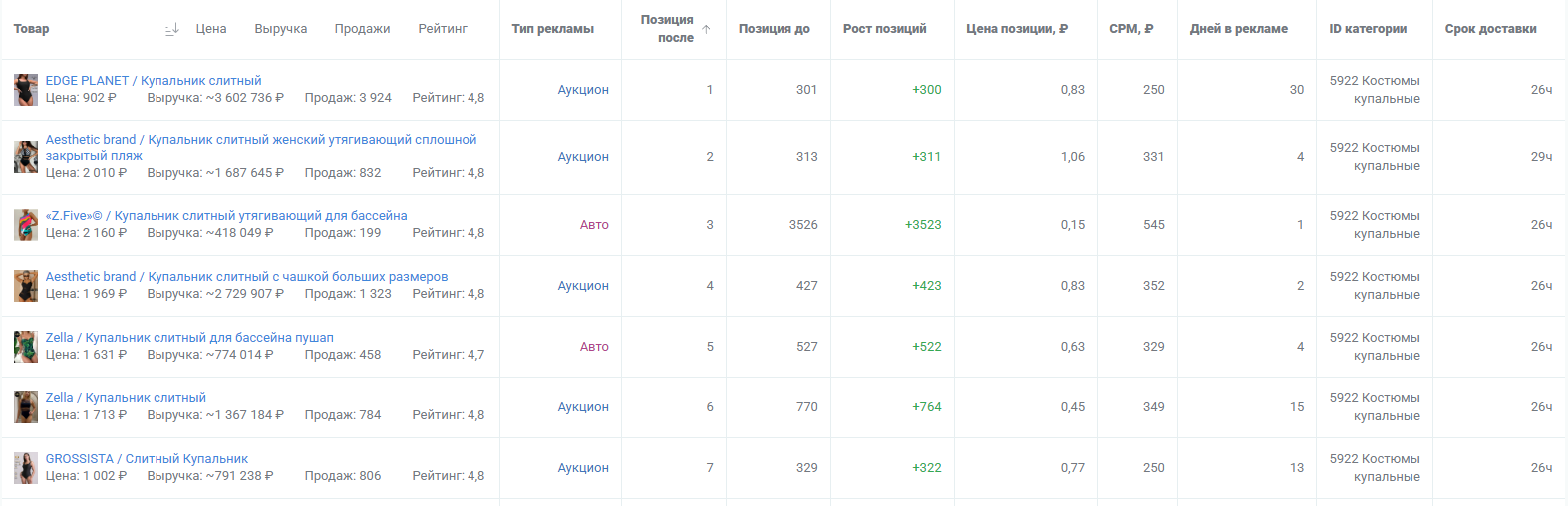1568x506 pixels.
Task: Click the Цена позиции, ₽ column header
Action: 1017,29
